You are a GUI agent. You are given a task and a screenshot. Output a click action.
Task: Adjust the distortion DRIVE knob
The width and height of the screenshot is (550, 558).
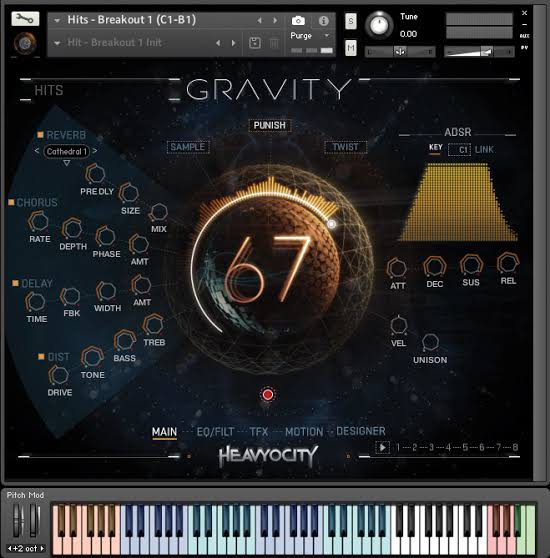tap(58, 375)
